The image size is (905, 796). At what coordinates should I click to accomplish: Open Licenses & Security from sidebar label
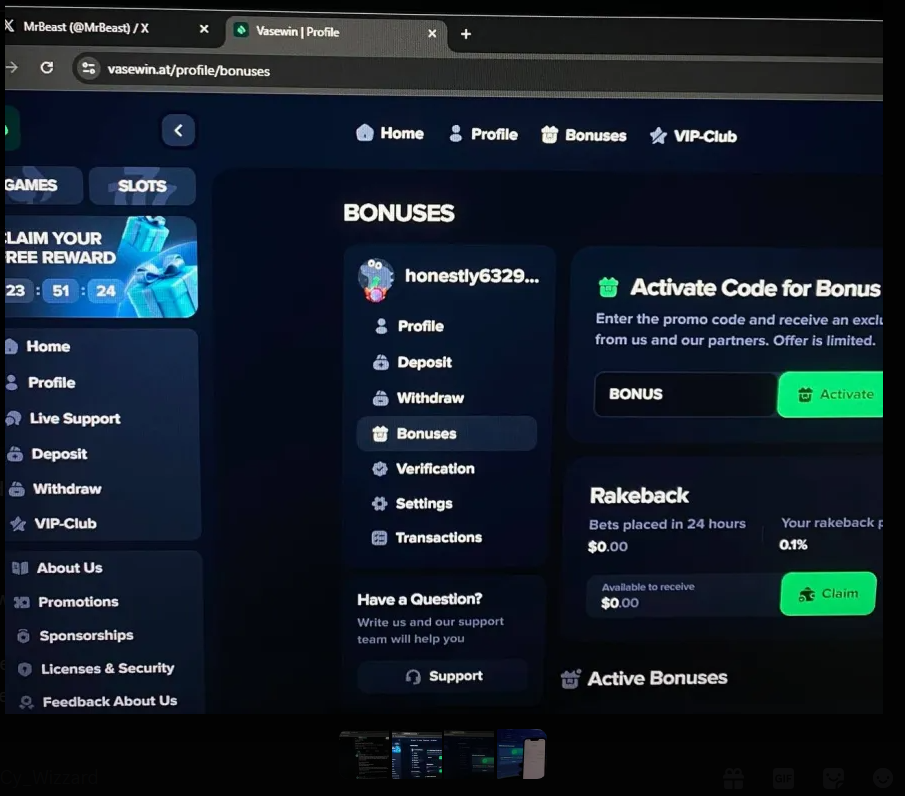107,668
